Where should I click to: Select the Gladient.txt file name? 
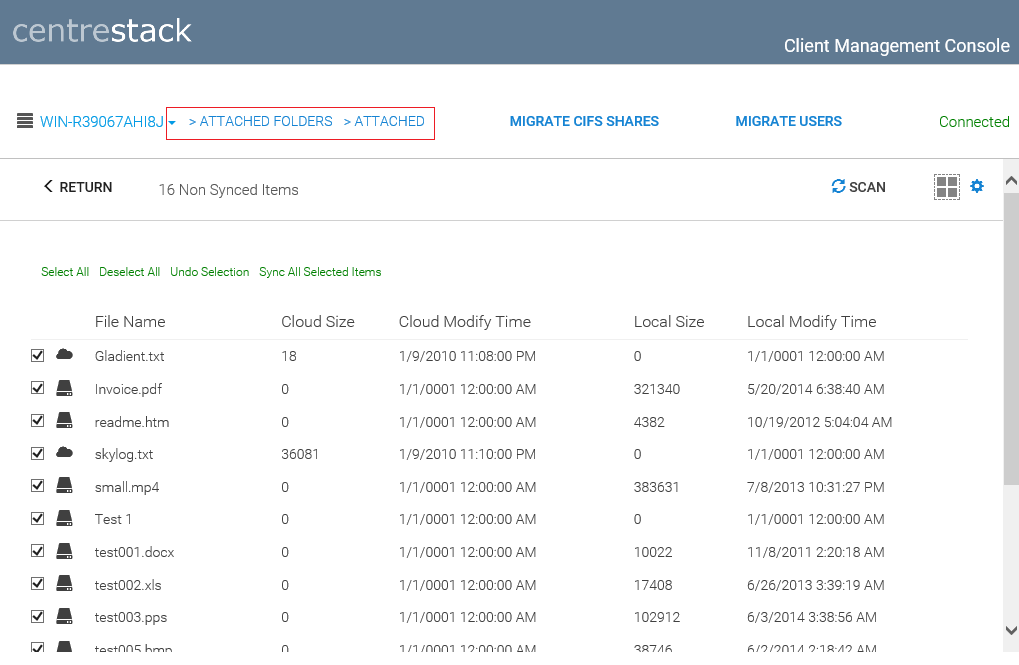click(x=129, y=356)
